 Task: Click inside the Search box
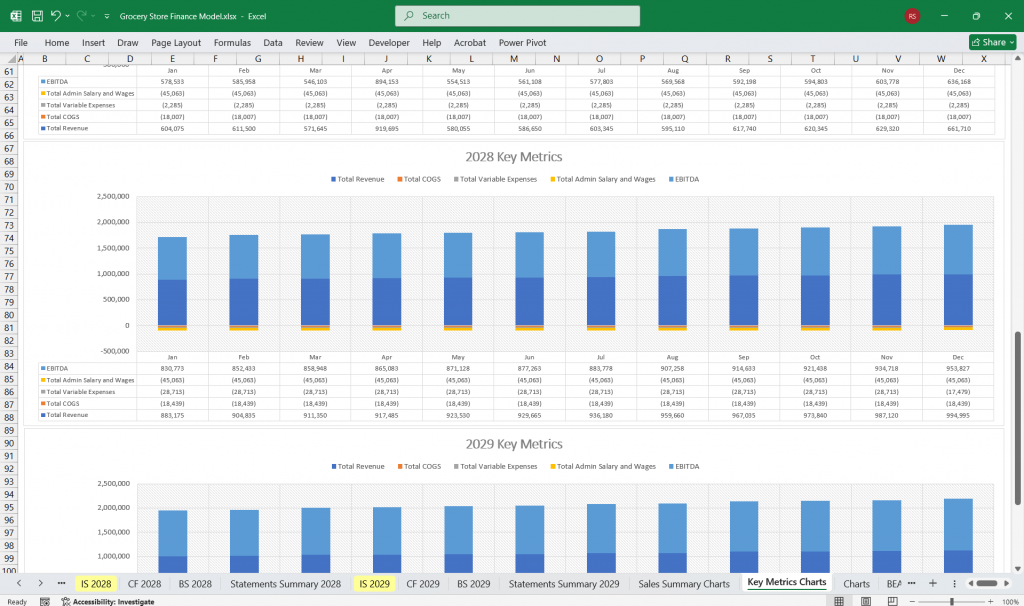tap(516, 15)
